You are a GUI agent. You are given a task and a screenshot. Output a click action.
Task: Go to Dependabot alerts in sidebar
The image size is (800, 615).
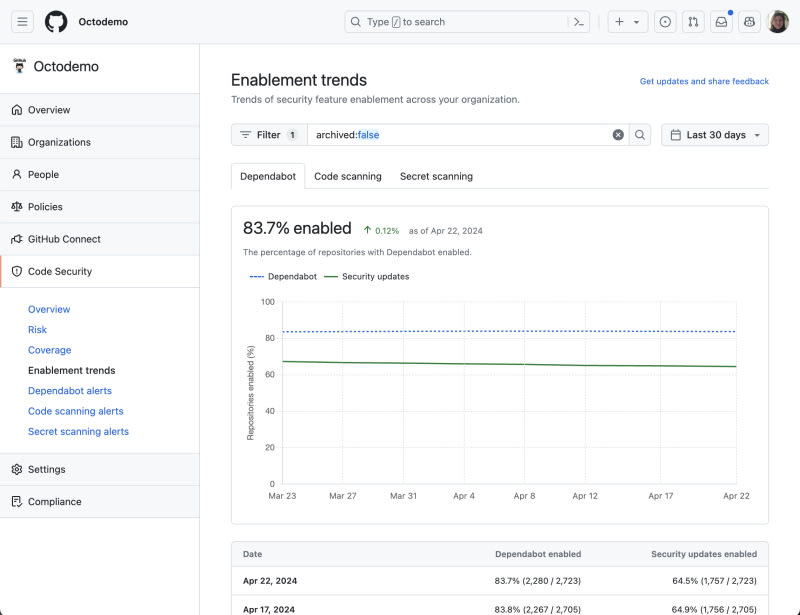pyautogui.click(x=70, y=391)
